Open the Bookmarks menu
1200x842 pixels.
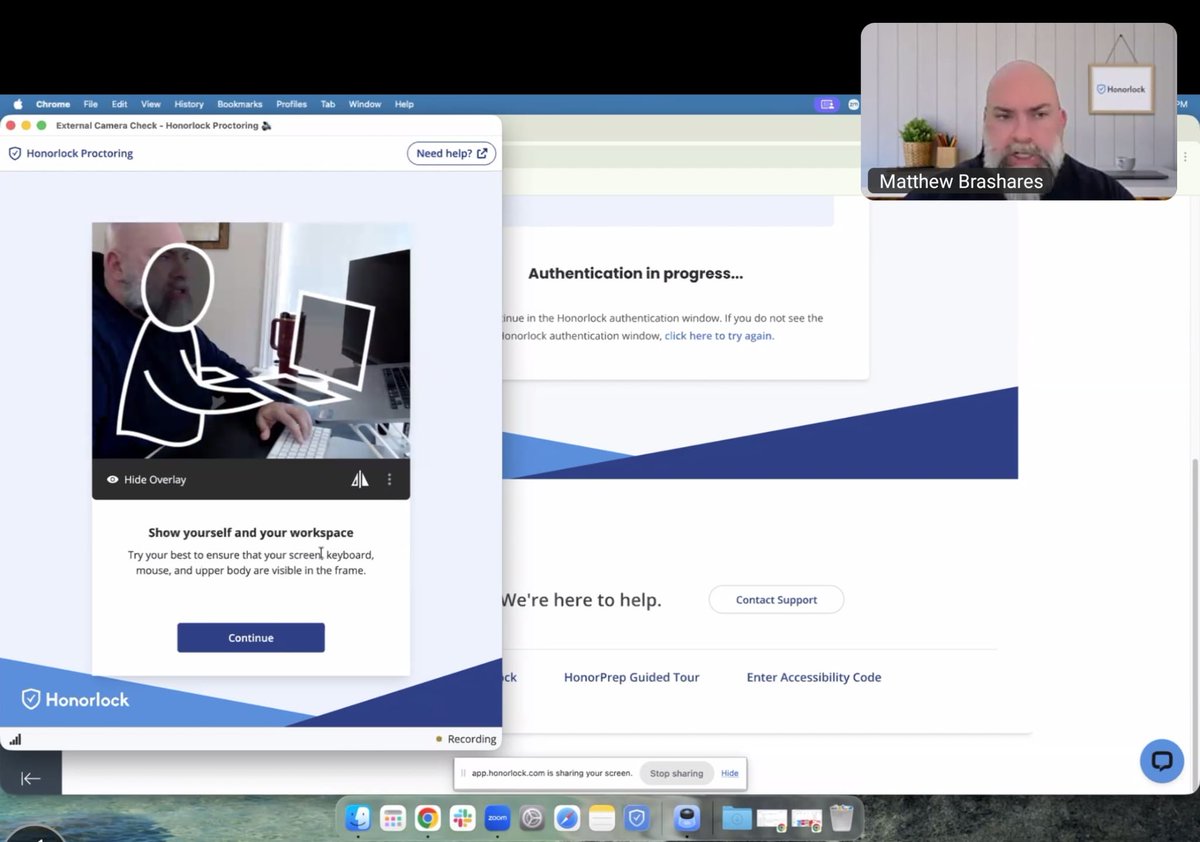click(240, 104)
